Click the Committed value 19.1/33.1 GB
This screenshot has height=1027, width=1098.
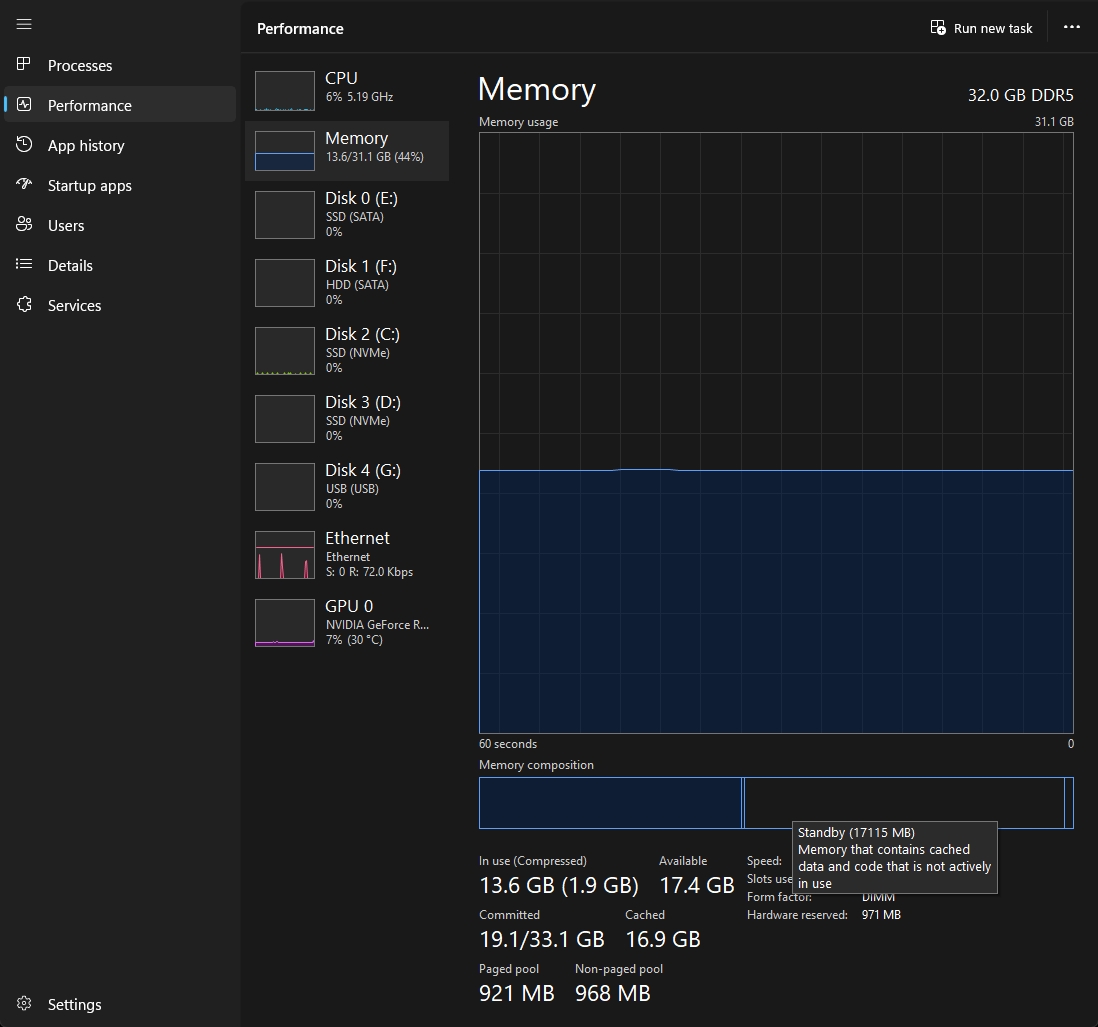(542, 939)
